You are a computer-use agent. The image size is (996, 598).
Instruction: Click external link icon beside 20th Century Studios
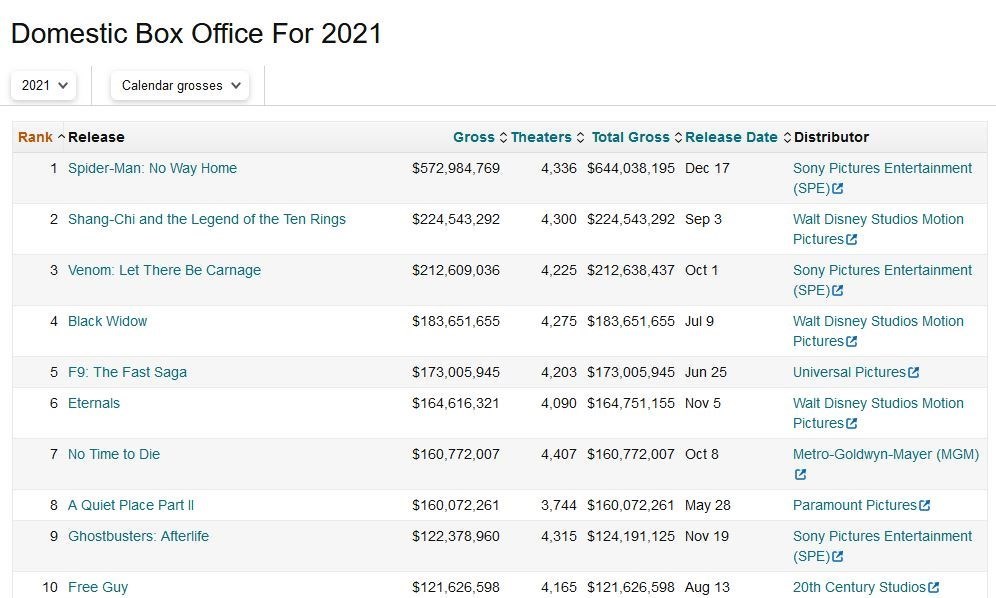point(934,588)
